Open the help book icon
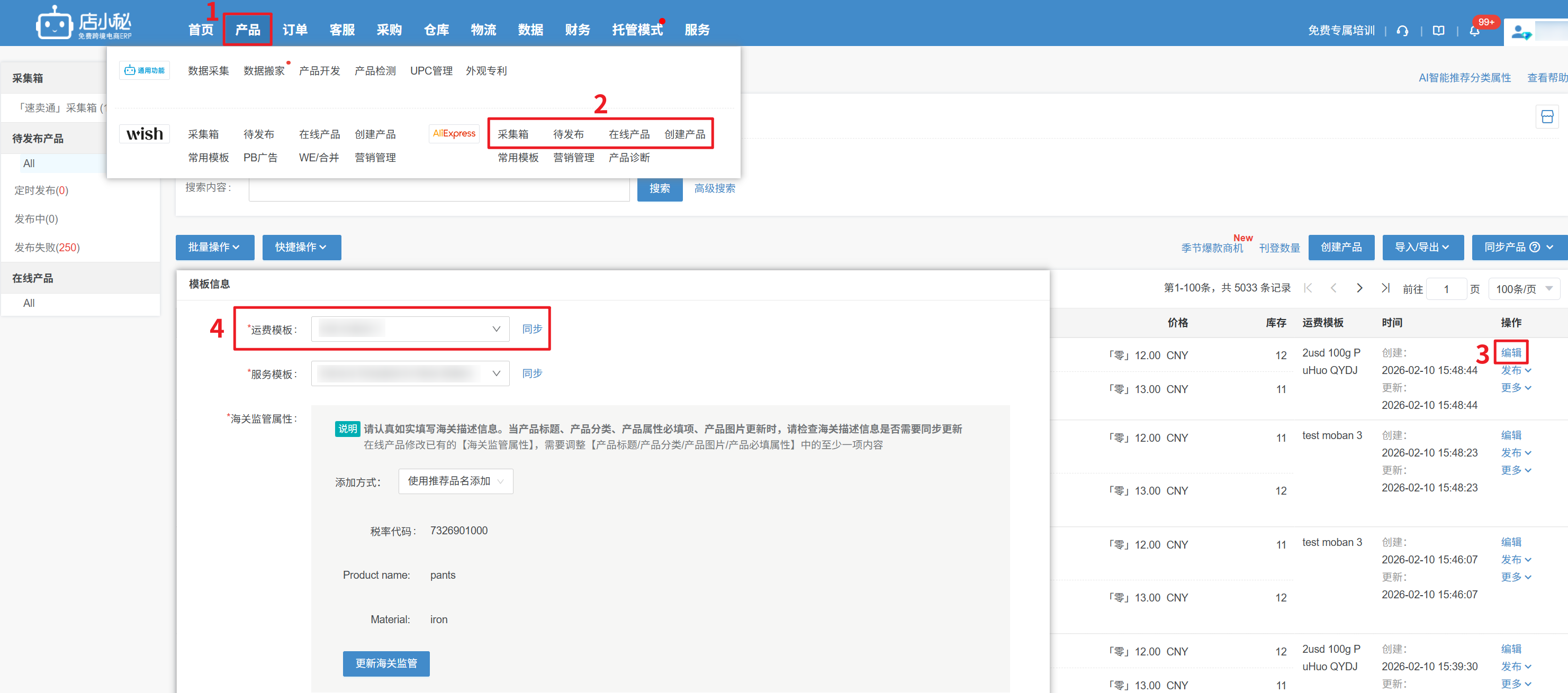Screen dimensions: 1568x693 (1438, 31)
